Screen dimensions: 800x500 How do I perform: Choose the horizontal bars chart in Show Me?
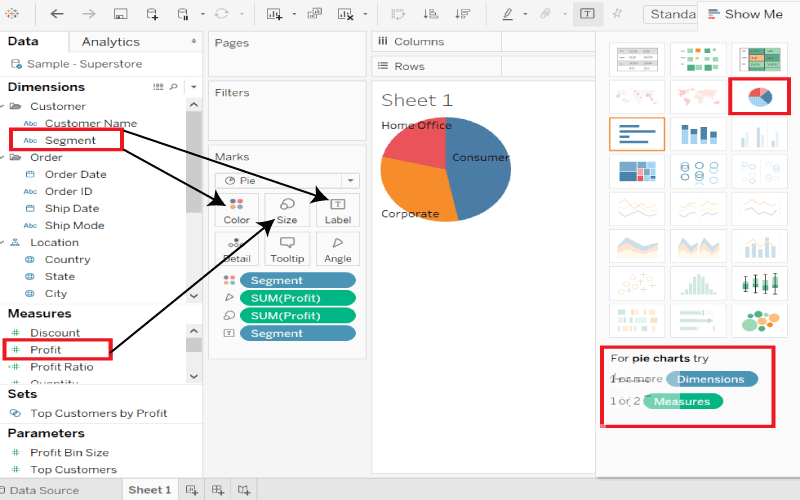tap(637, 134)
